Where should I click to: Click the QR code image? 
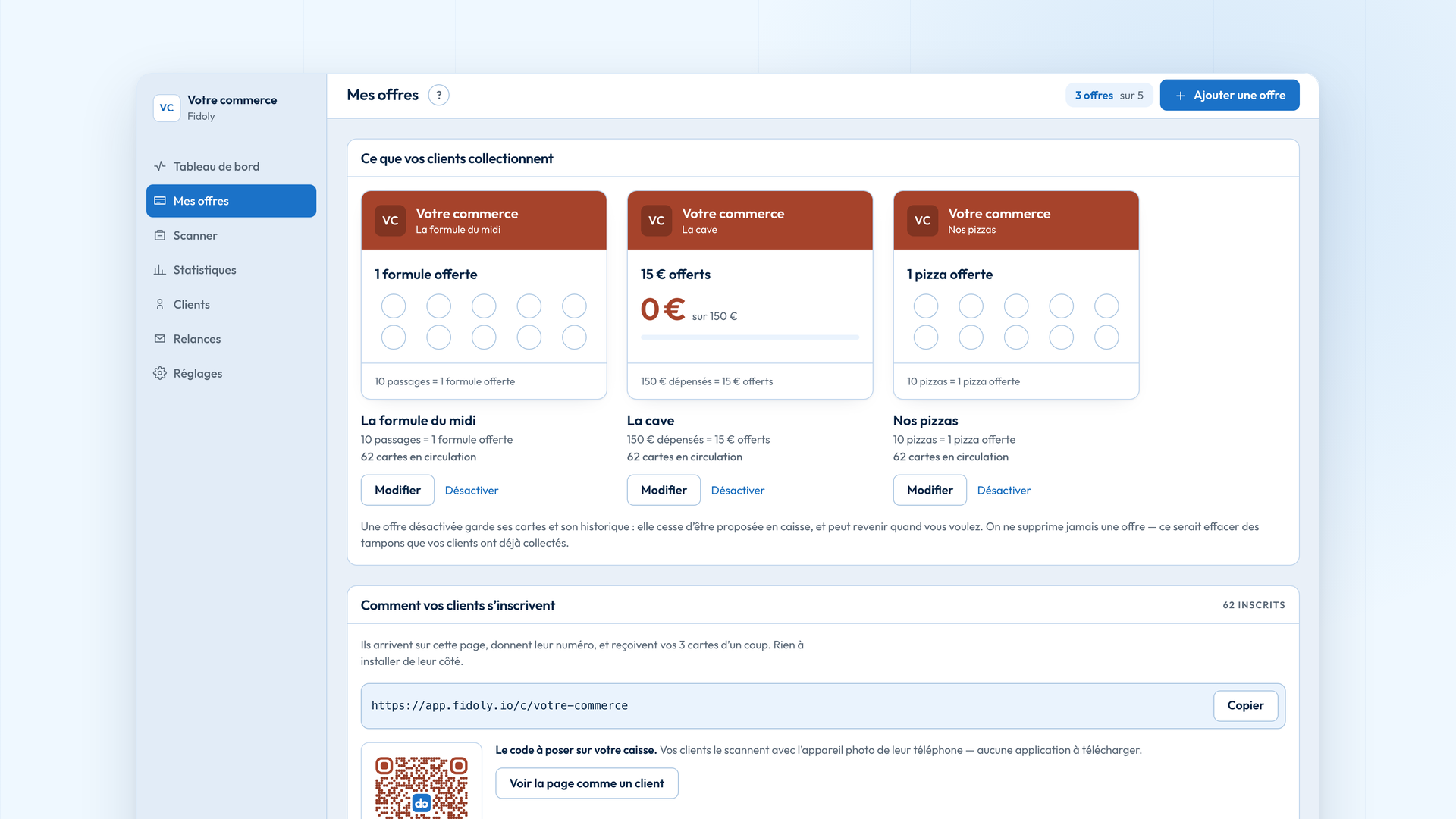(422, 786)
